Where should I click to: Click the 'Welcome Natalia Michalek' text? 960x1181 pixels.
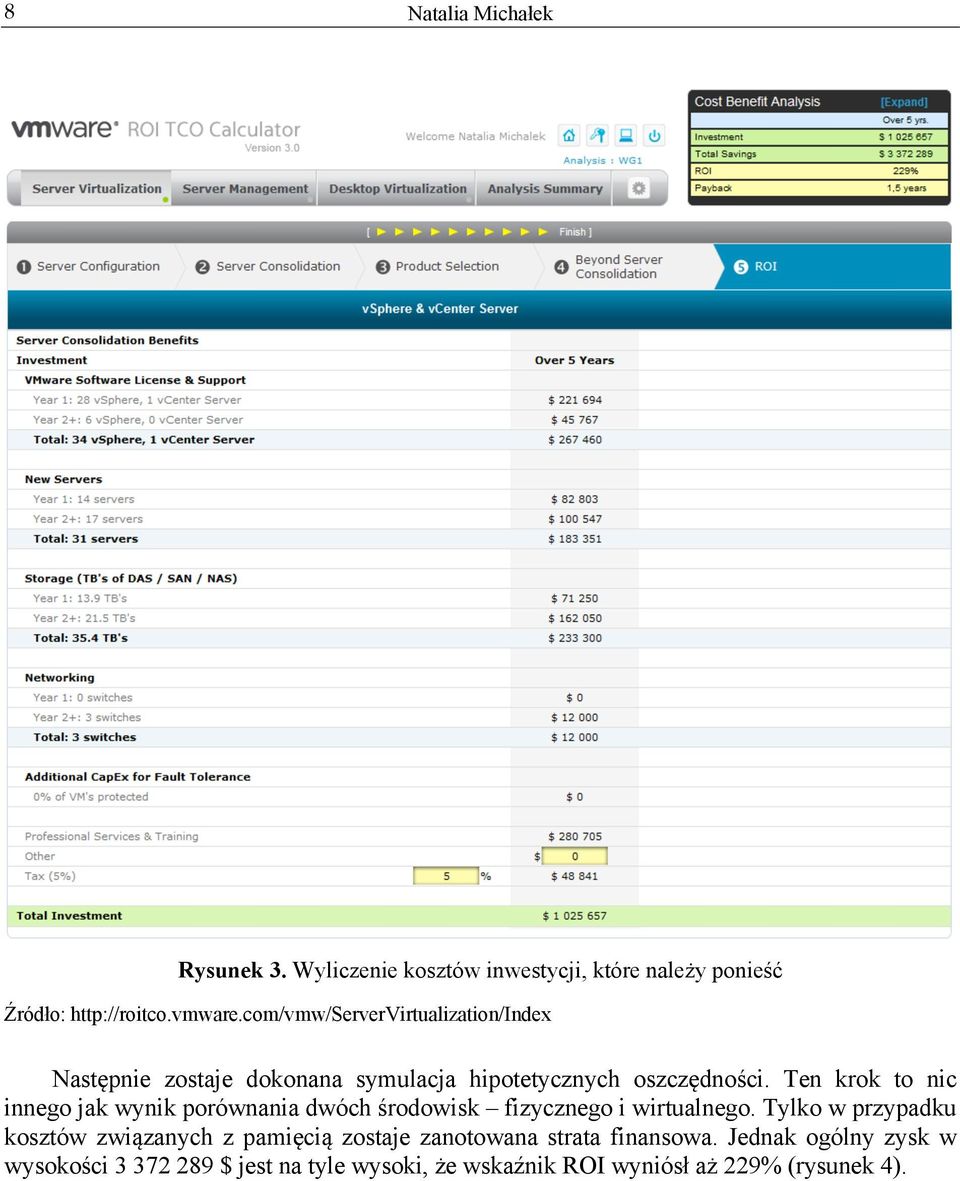475,136
